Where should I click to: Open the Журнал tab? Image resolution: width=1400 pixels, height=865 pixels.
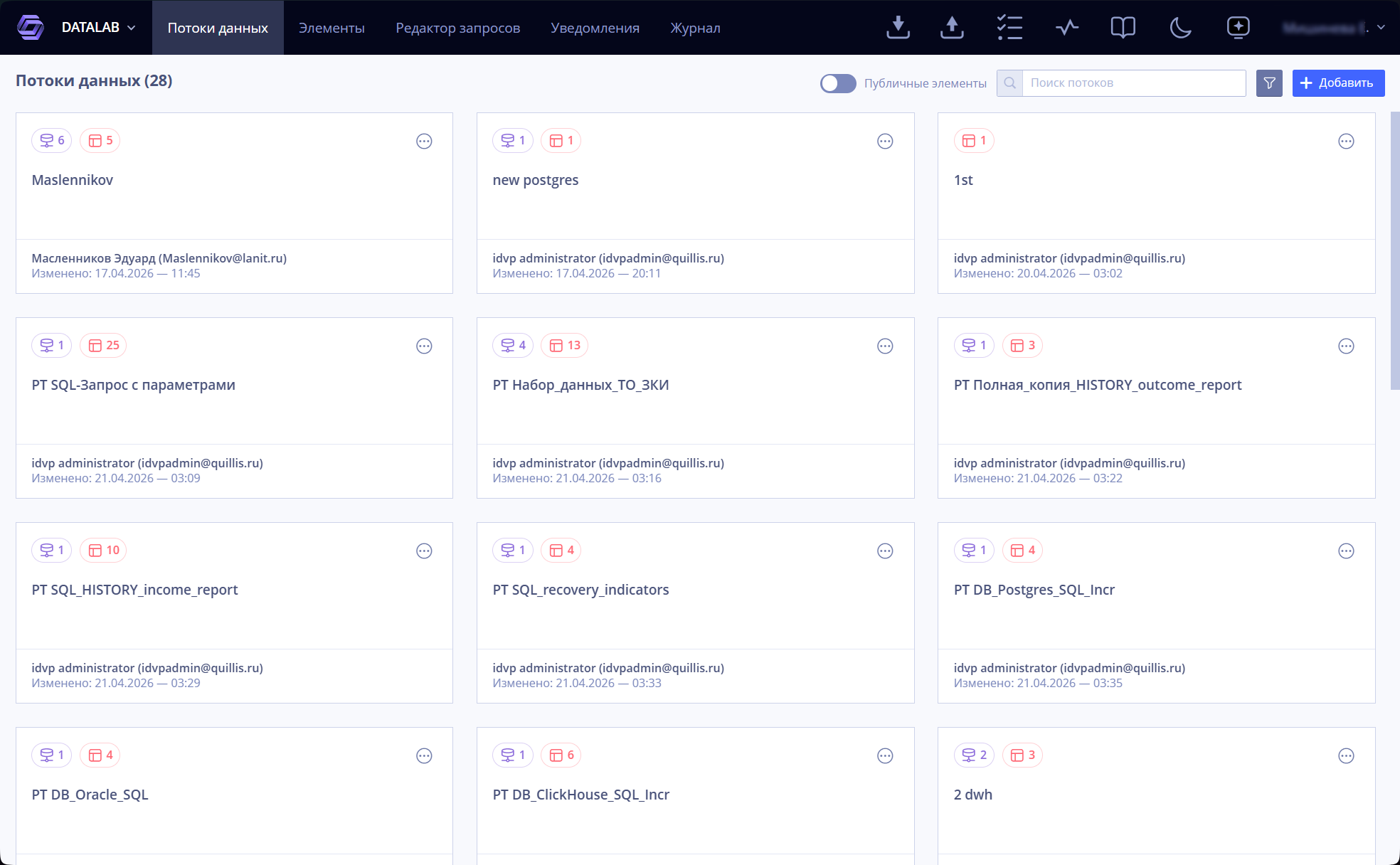695,28
